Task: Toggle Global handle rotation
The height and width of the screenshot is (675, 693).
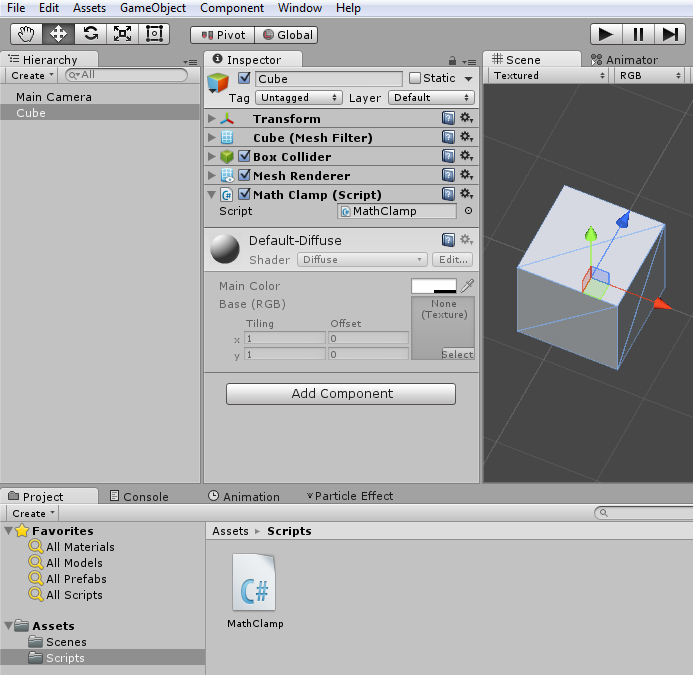Action: pos(286,35)
